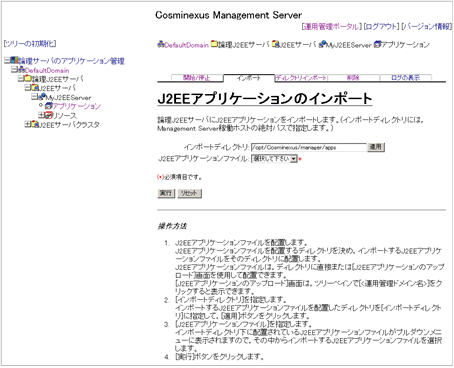The width and height of the screenshot is (454, 368).
Task: Collapse the J2EEサーバ tree node
Action: point(27,88)
